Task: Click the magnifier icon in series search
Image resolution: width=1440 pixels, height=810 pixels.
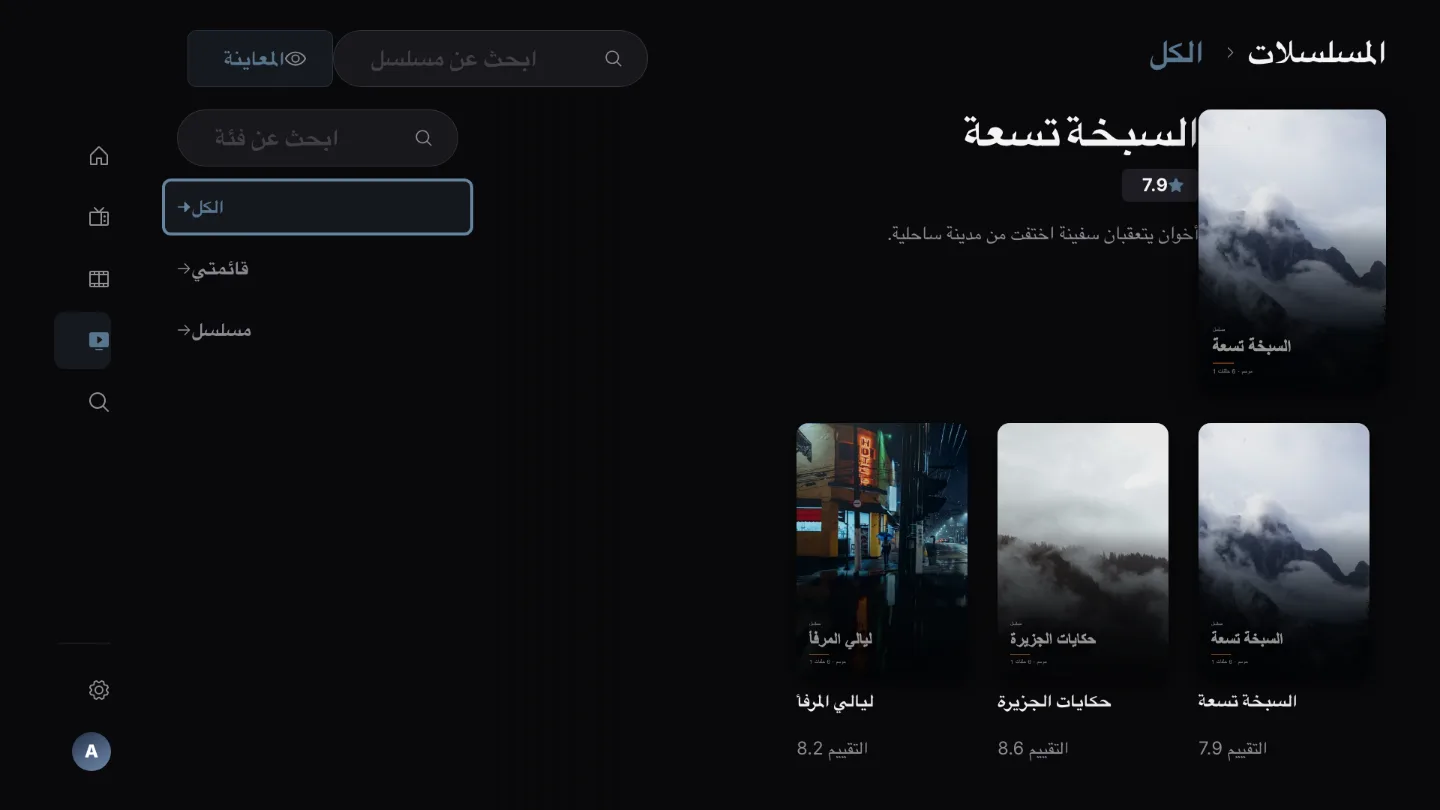Action: click(x=614, y=59)
